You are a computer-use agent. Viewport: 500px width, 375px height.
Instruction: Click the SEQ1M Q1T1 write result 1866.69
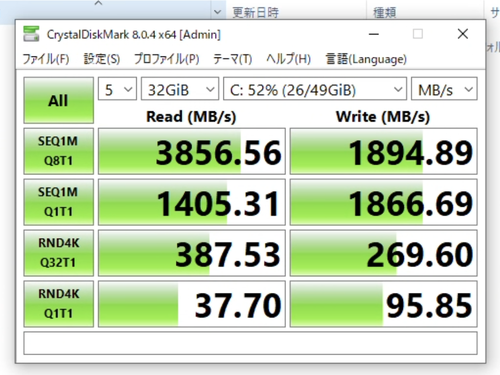pyautogui.click(x=384, y=202)
